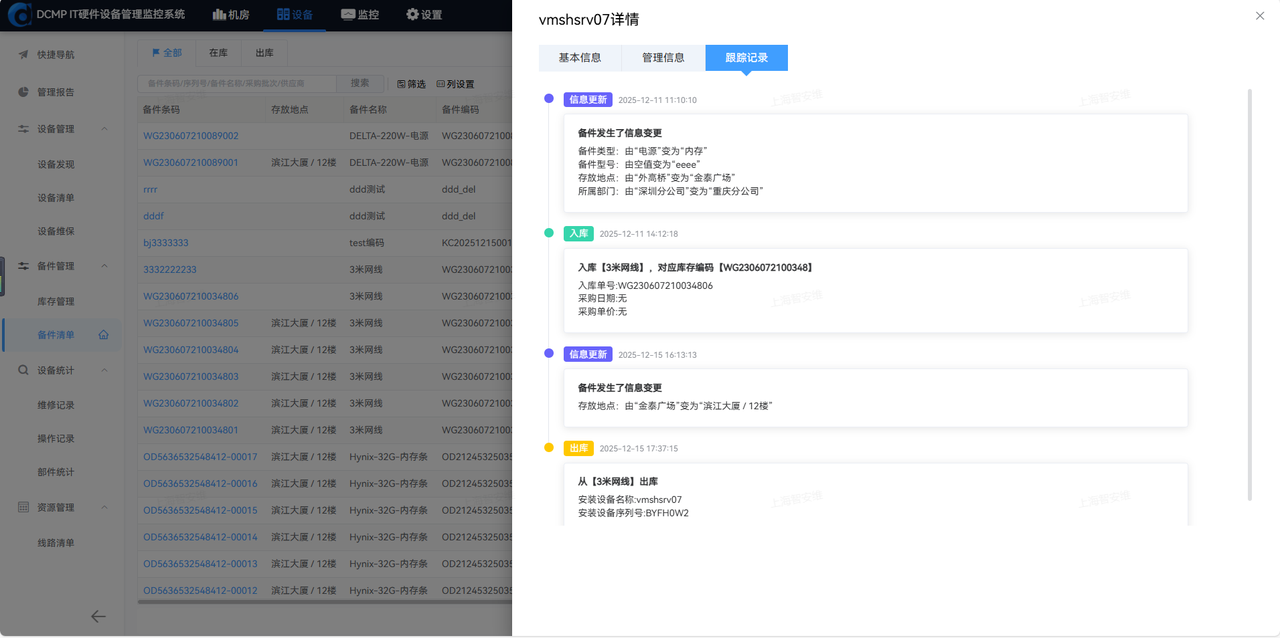
Task: Click the DELTA-220W-电源 cell in first row
Action: tap(389, 135)
